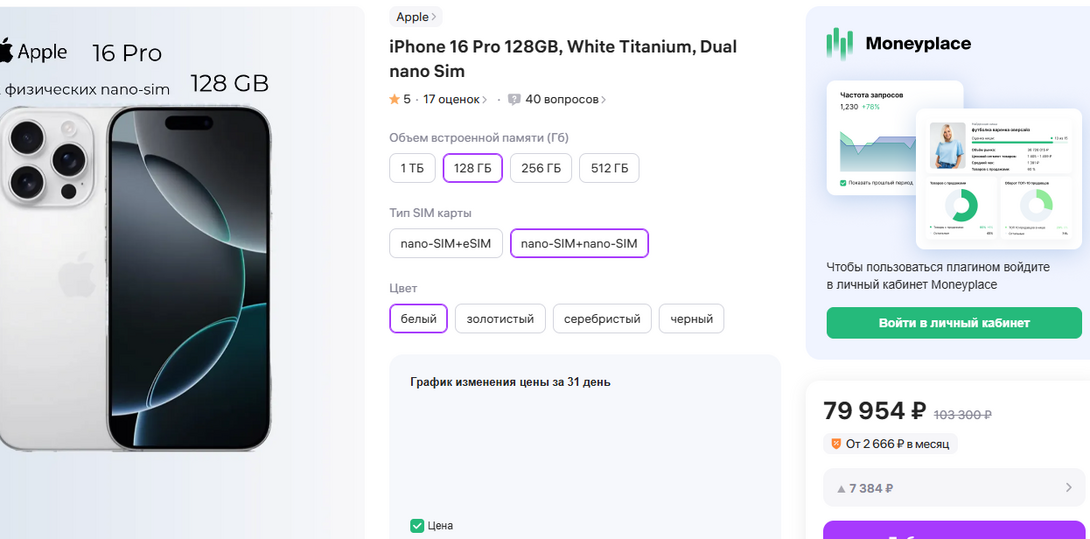Screen dimensions: 1090x539
Task: Choose 1 ТБ storage capacity
Action: point(412,169)
